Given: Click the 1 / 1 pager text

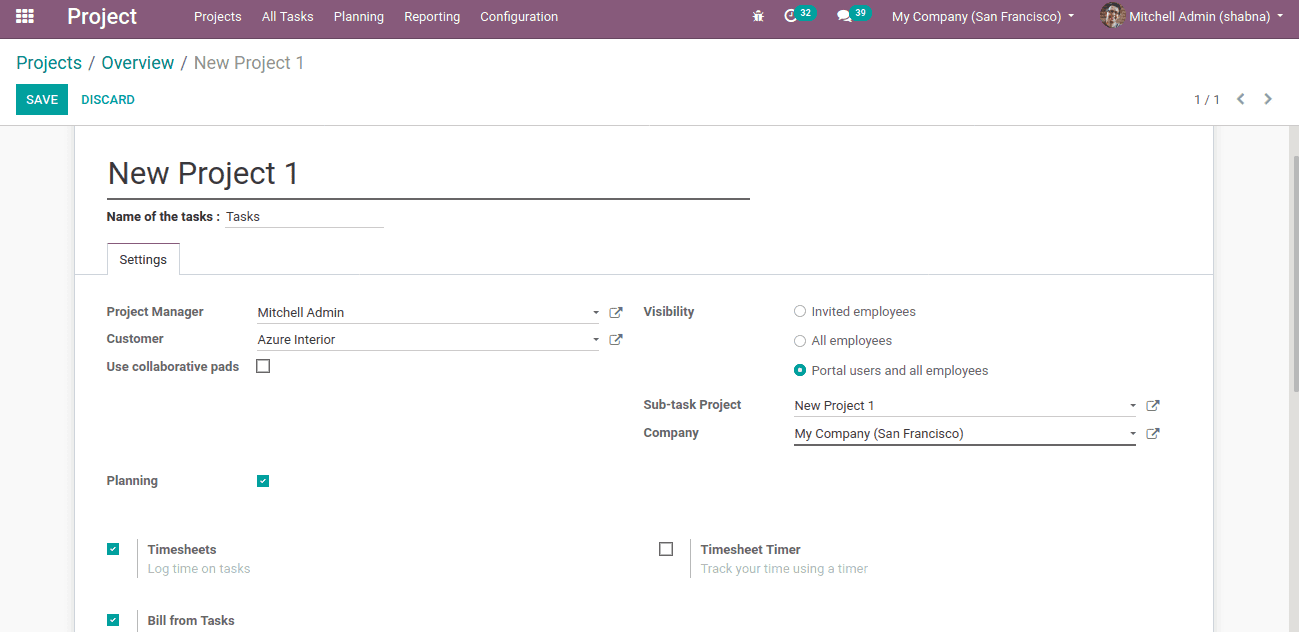Looking at the screenshot, I should pyautogui.click(x=1207, y=99).
